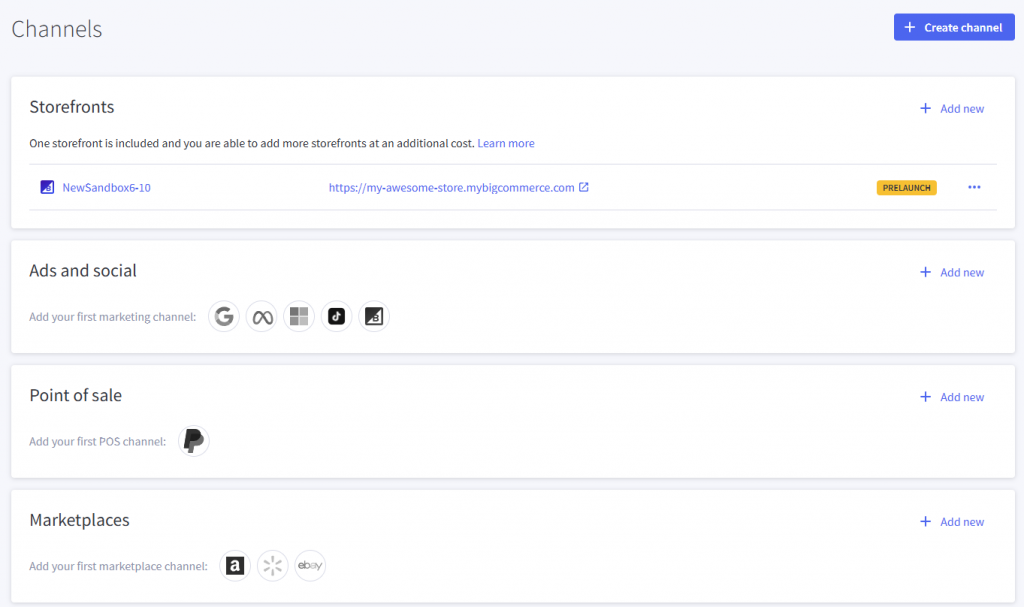Select the eBay marketplace icon
The width and height of the screenshot is (1024, 607).
click(310, 566)
